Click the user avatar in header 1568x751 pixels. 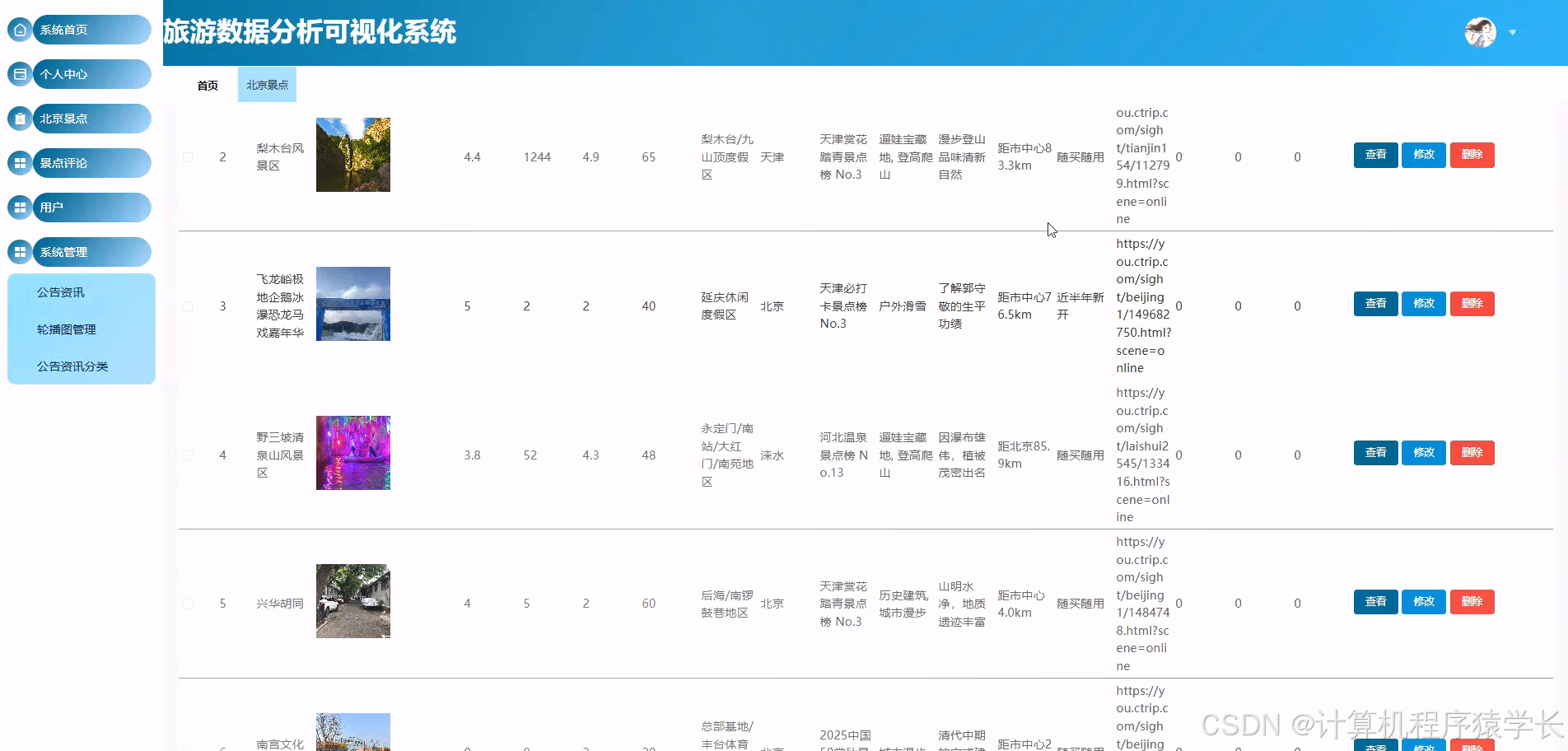(1480, 33)
